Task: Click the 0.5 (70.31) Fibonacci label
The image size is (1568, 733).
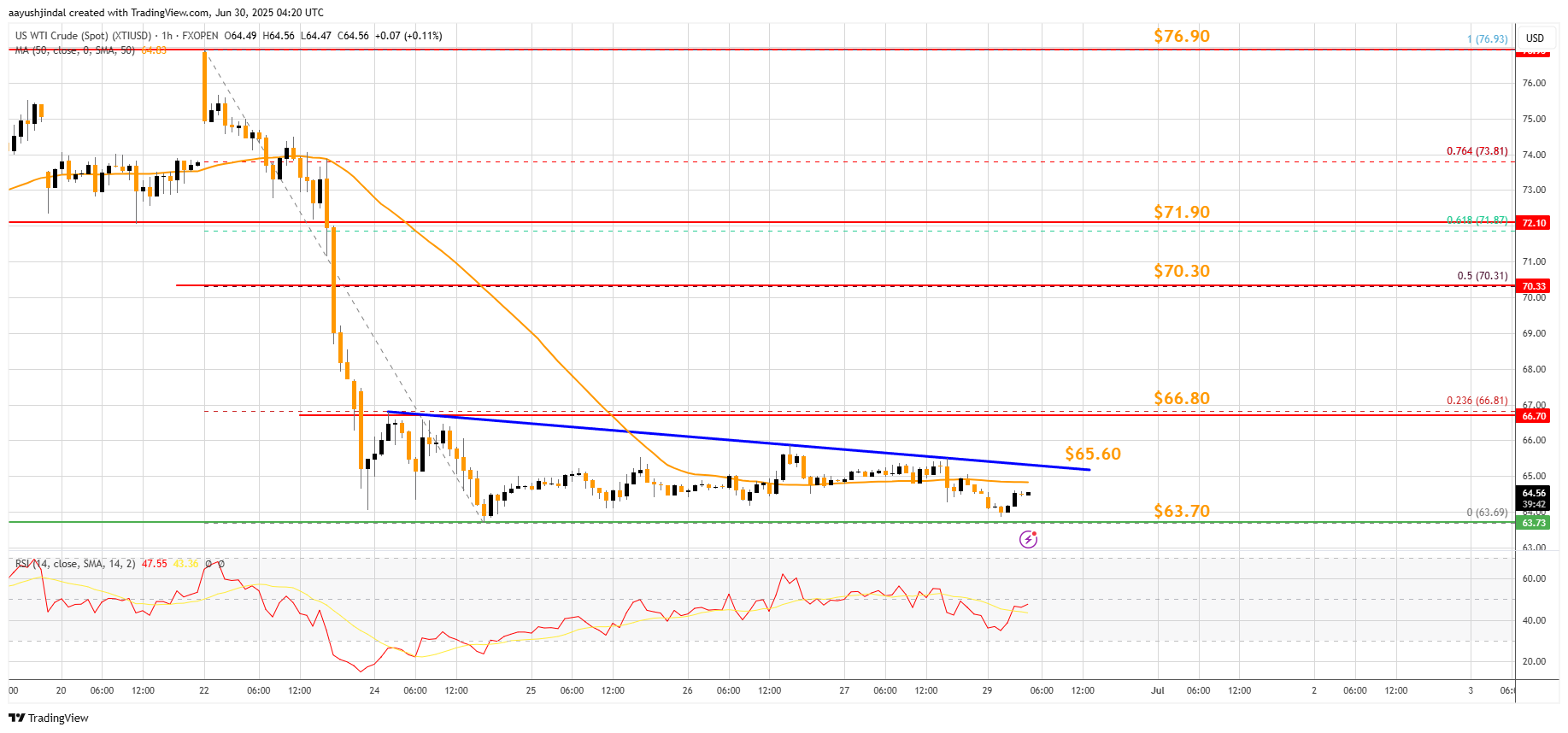Action: [x=1483, y=276]
